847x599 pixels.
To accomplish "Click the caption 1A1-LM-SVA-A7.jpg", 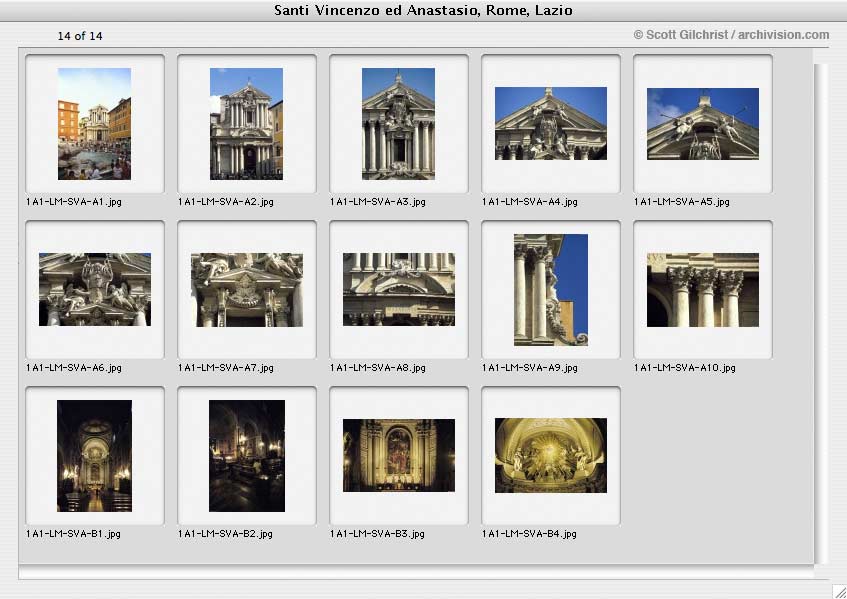I will pos(226,368).
